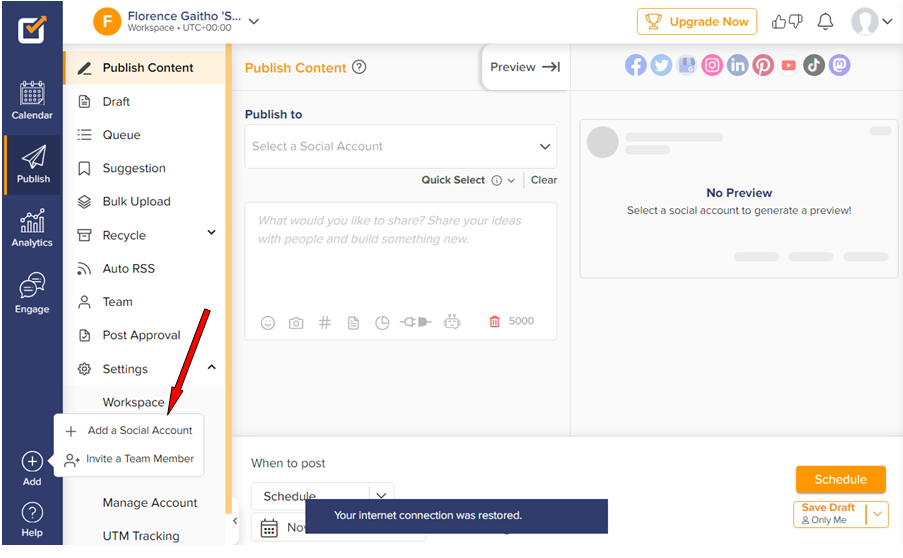The height and width of the screenshot is (558, 903).
Task: Collapse the Settings submenu chevron
Action: pyautogui.click(x=211, y=367)
